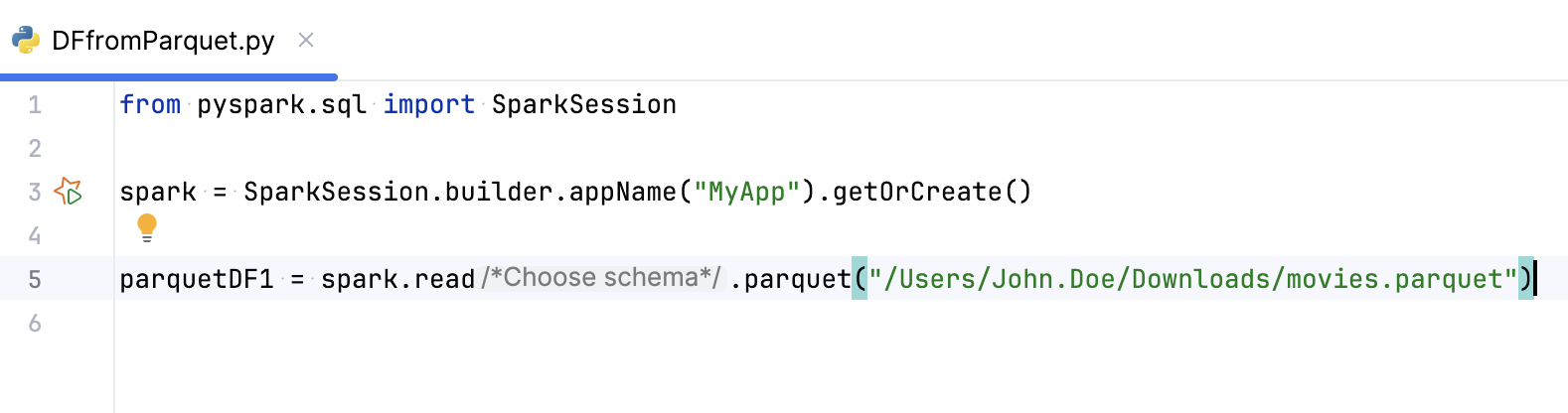The height and width of the screenshot is (413, 1568).
Task: Close the DFfromParquet.py tab
Action: coord(306,41)
